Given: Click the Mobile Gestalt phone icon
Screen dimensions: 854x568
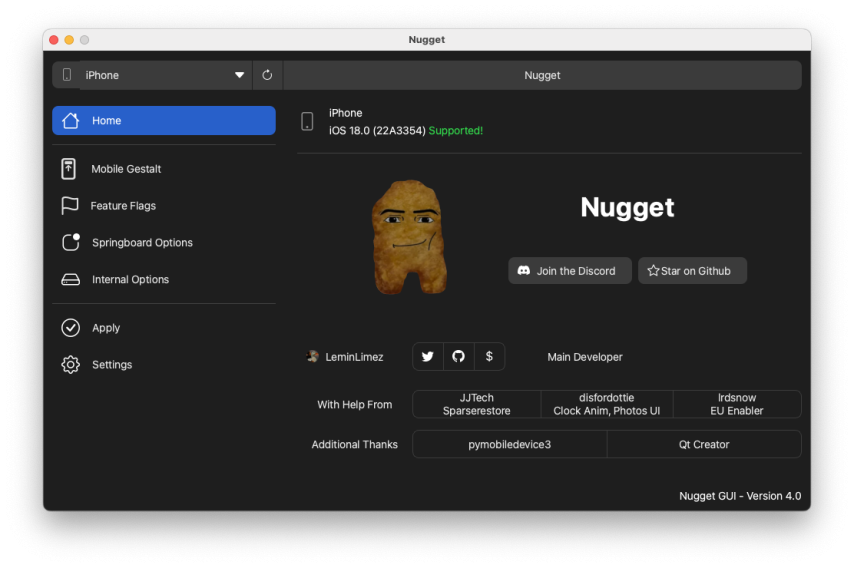Looking at the screenshot, I should click(x=69, y=169).
